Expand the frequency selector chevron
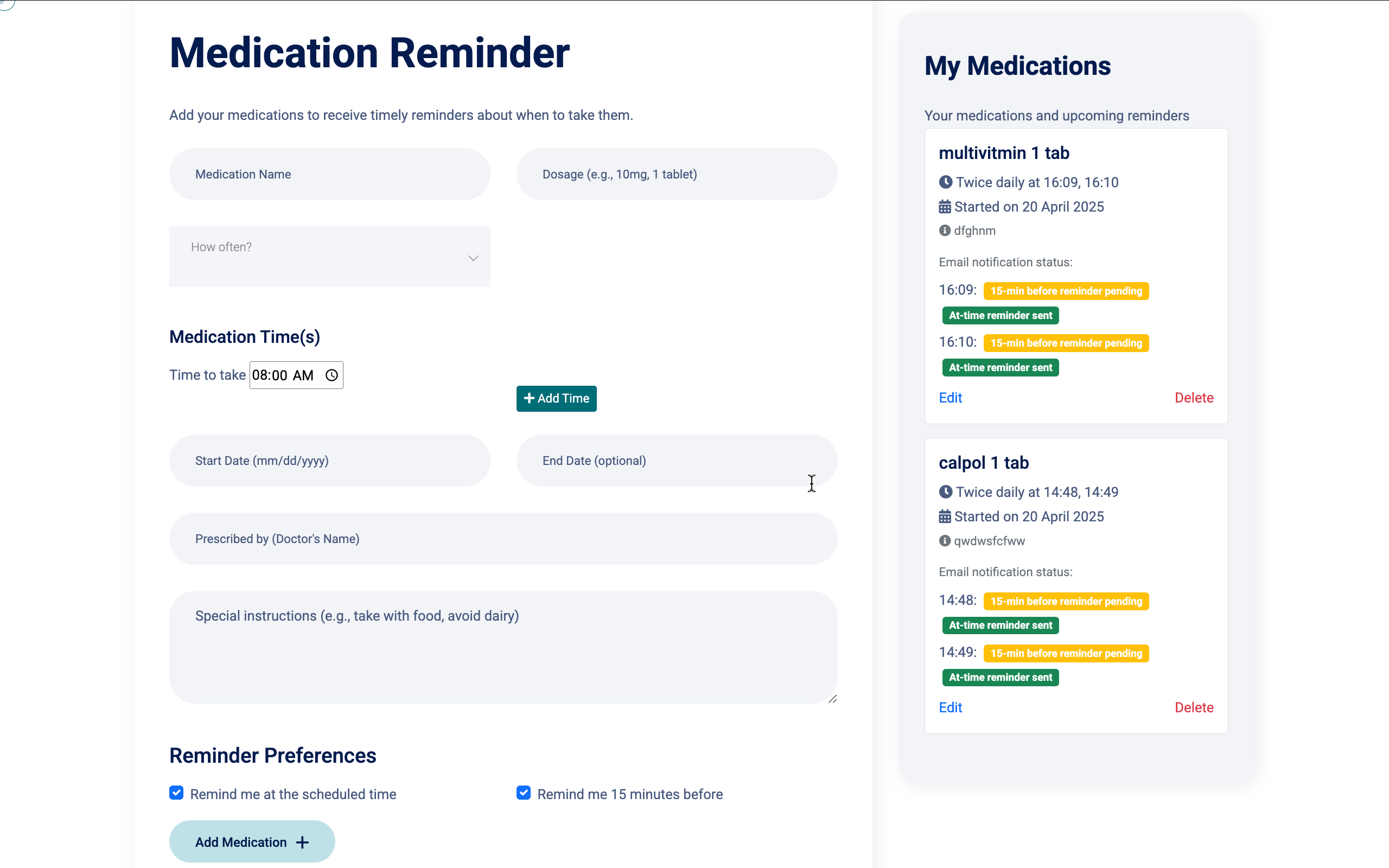The image size is (1389, 868). 473,258
